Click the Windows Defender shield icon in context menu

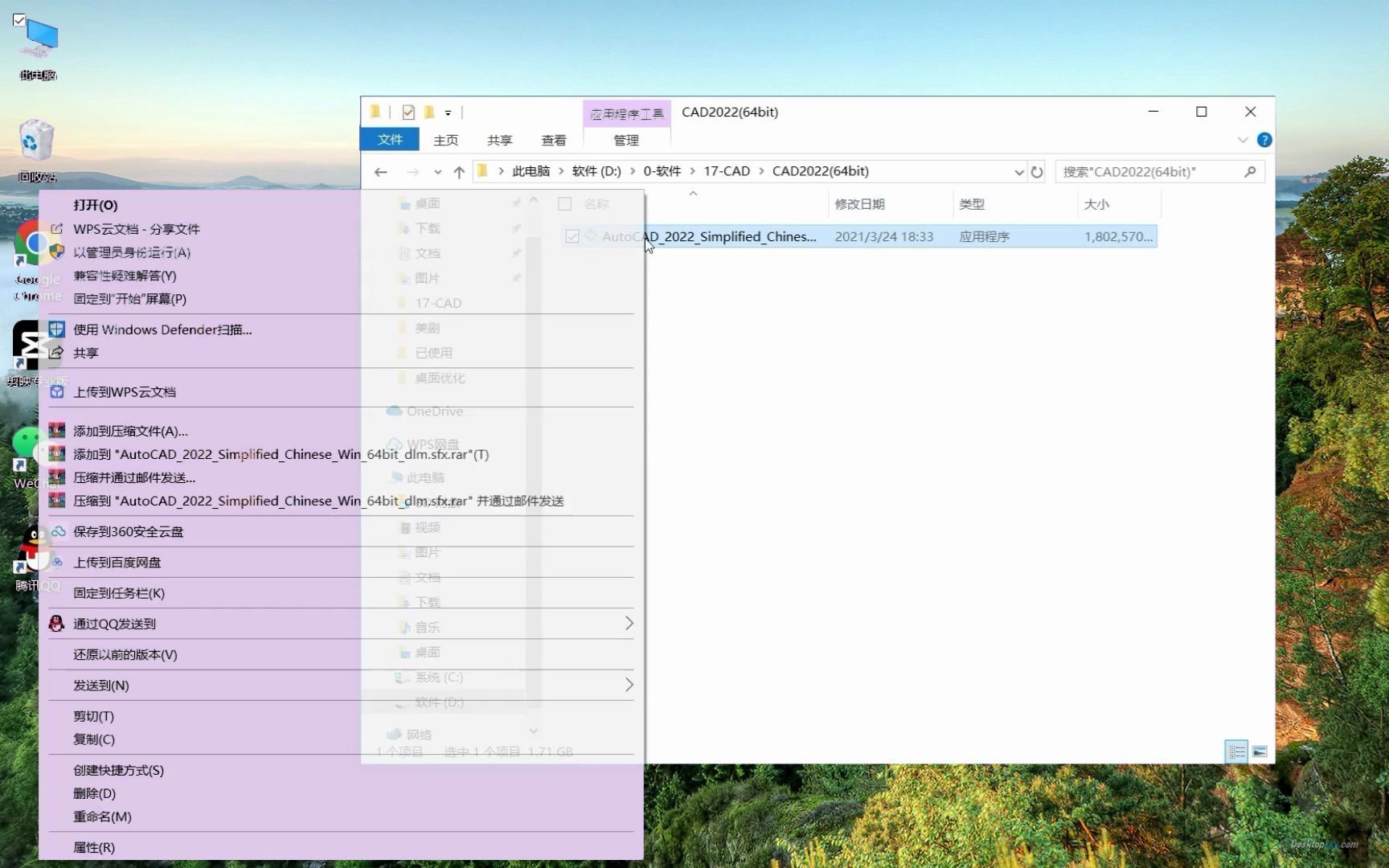pos(56,329)
